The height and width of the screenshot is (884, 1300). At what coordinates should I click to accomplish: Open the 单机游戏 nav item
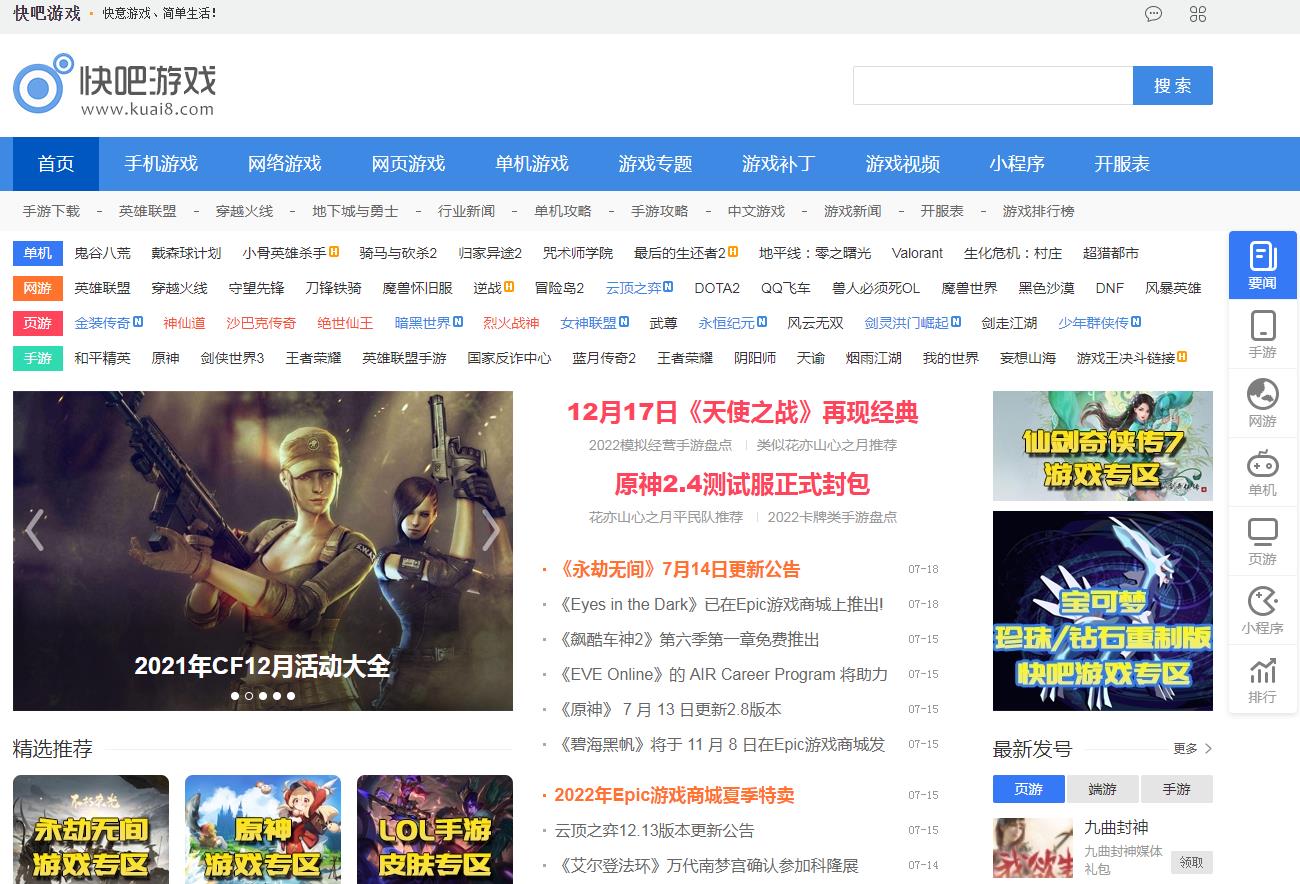click(532, 163)
